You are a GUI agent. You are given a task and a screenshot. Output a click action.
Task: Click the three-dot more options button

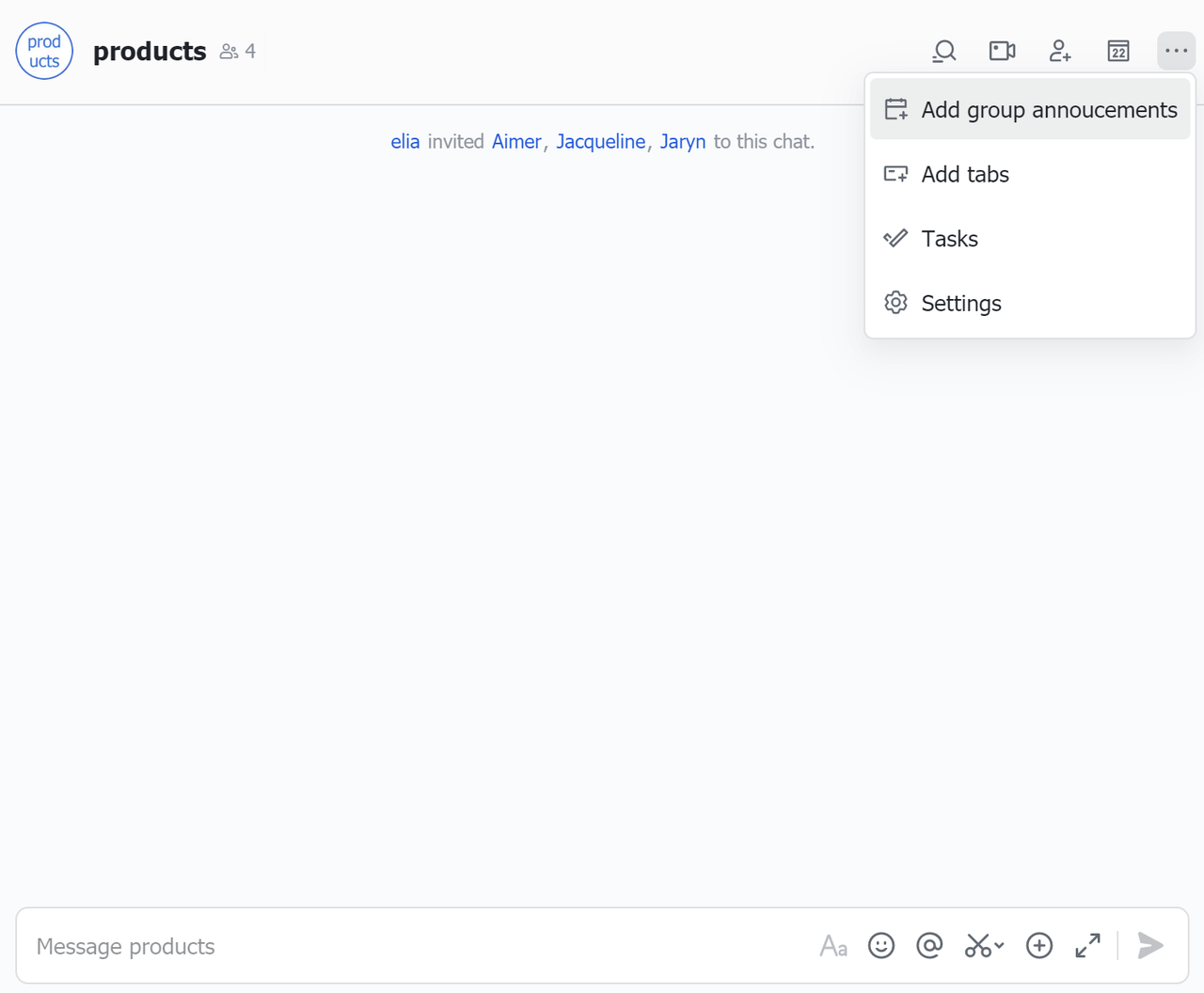(x=1176, y=51)
